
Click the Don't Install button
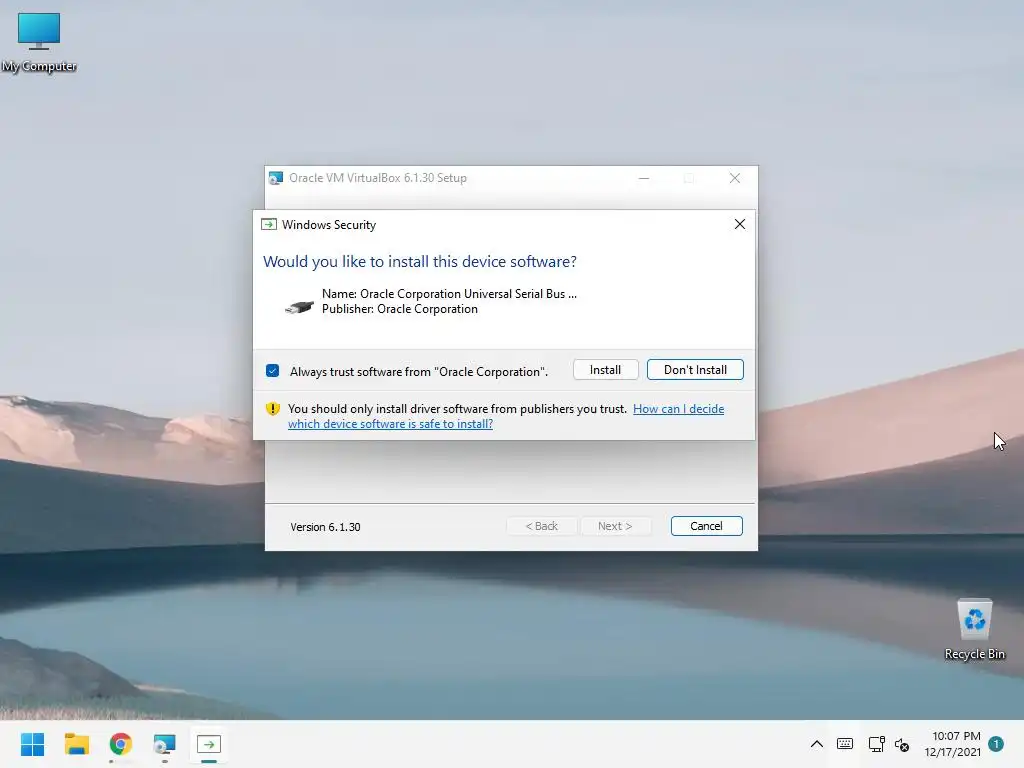695,370
